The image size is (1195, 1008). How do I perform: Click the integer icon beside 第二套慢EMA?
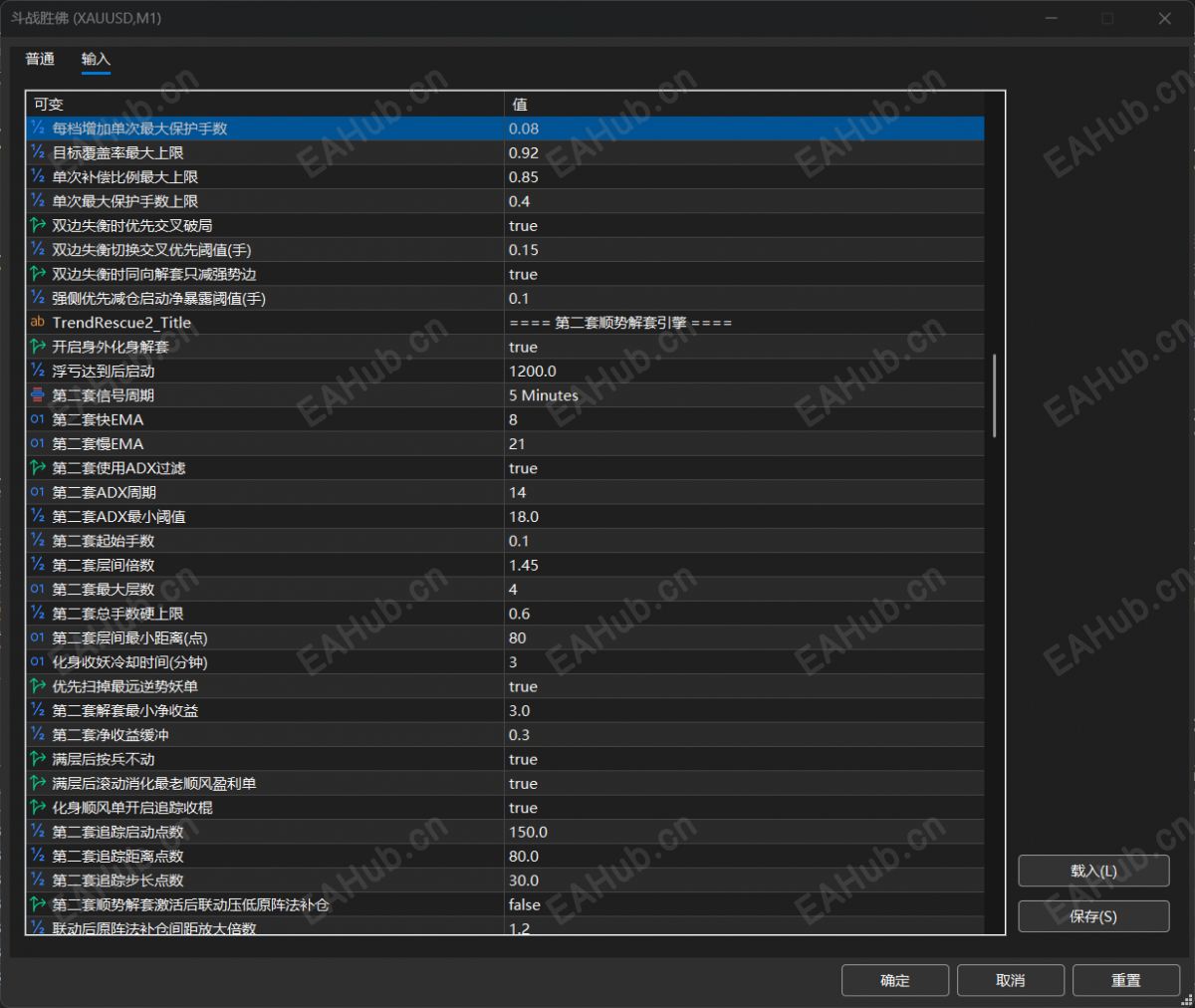pyautogui.click(x=38, y=443)
